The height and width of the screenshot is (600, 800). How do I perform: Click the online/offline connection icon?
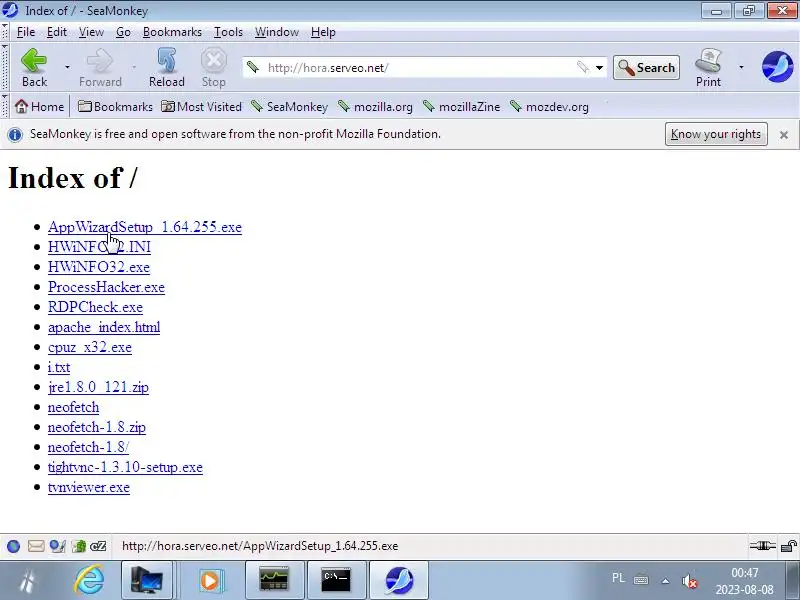(x=763, y=546)
